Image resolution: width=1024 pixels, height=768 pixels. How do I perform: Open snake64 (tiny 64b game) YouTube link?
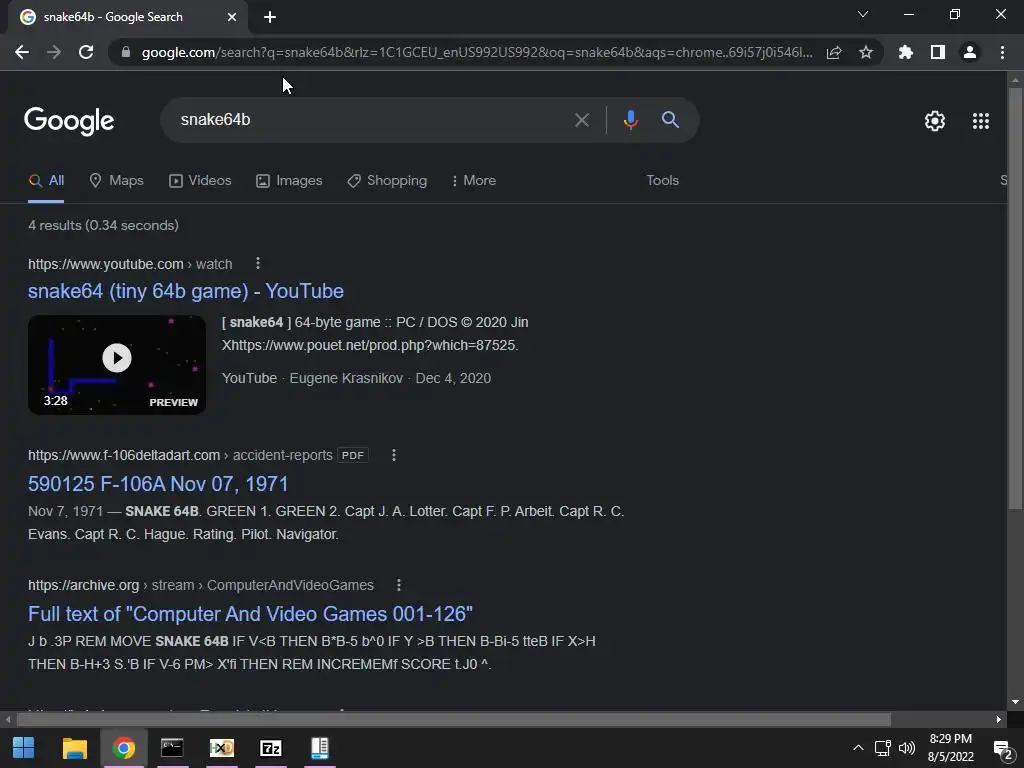coord(186,291)
